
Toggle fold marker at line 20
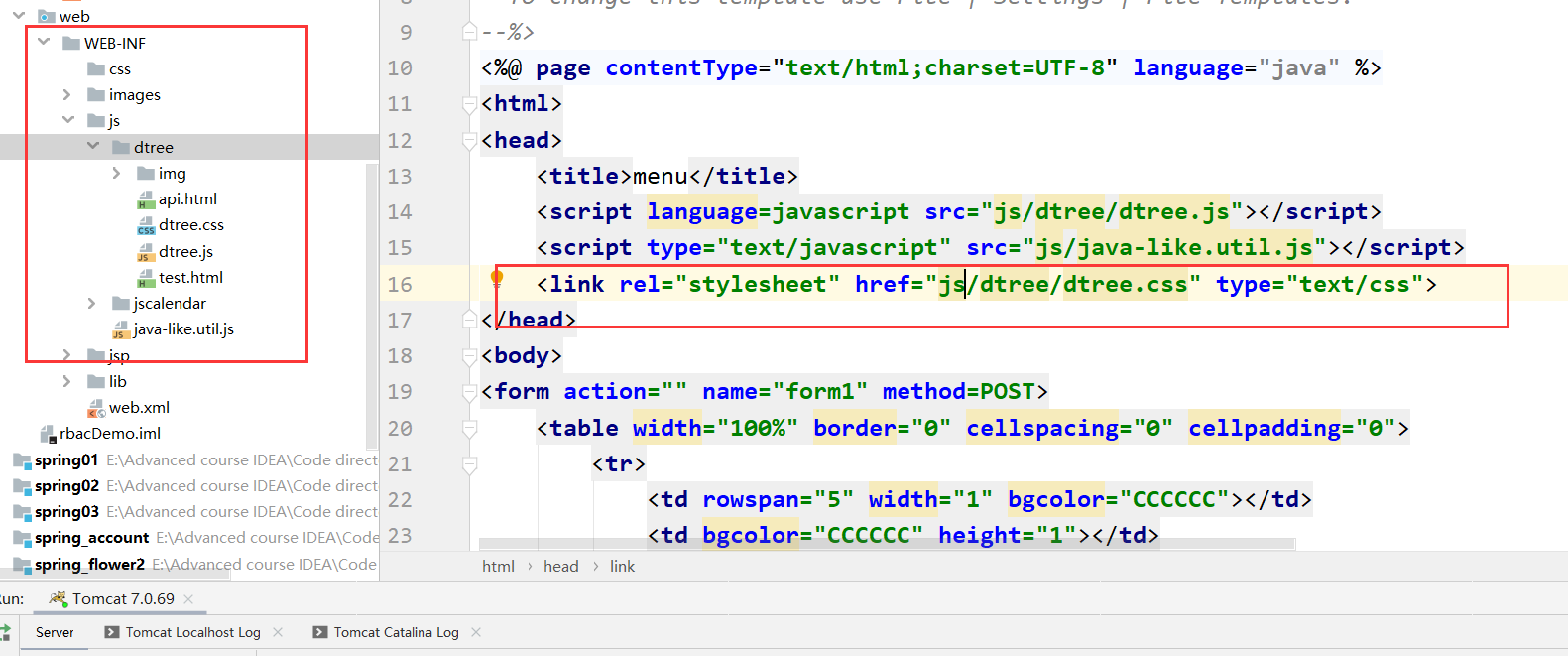pyautogui.click(x=470, y=428)
